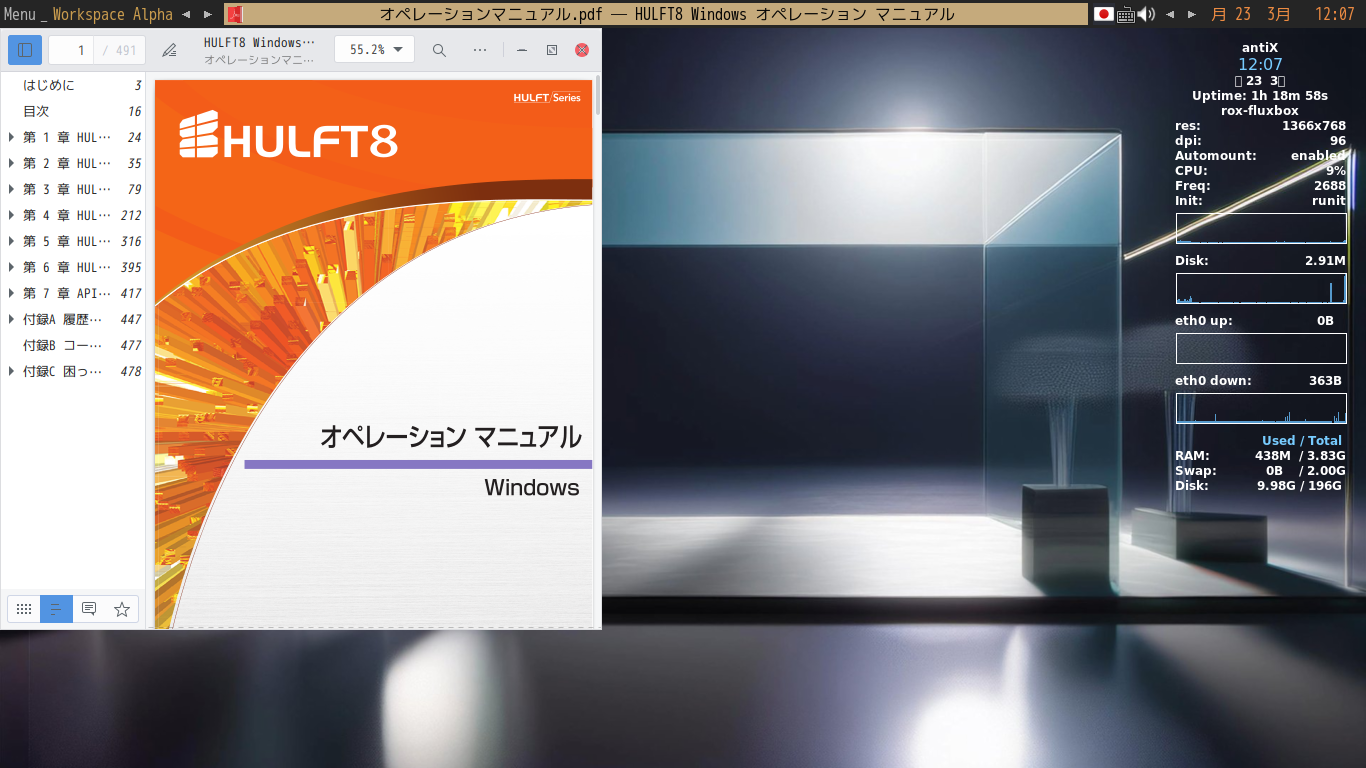
Task: Expand the 第 4 章 outline node
Action: (11, 215)
